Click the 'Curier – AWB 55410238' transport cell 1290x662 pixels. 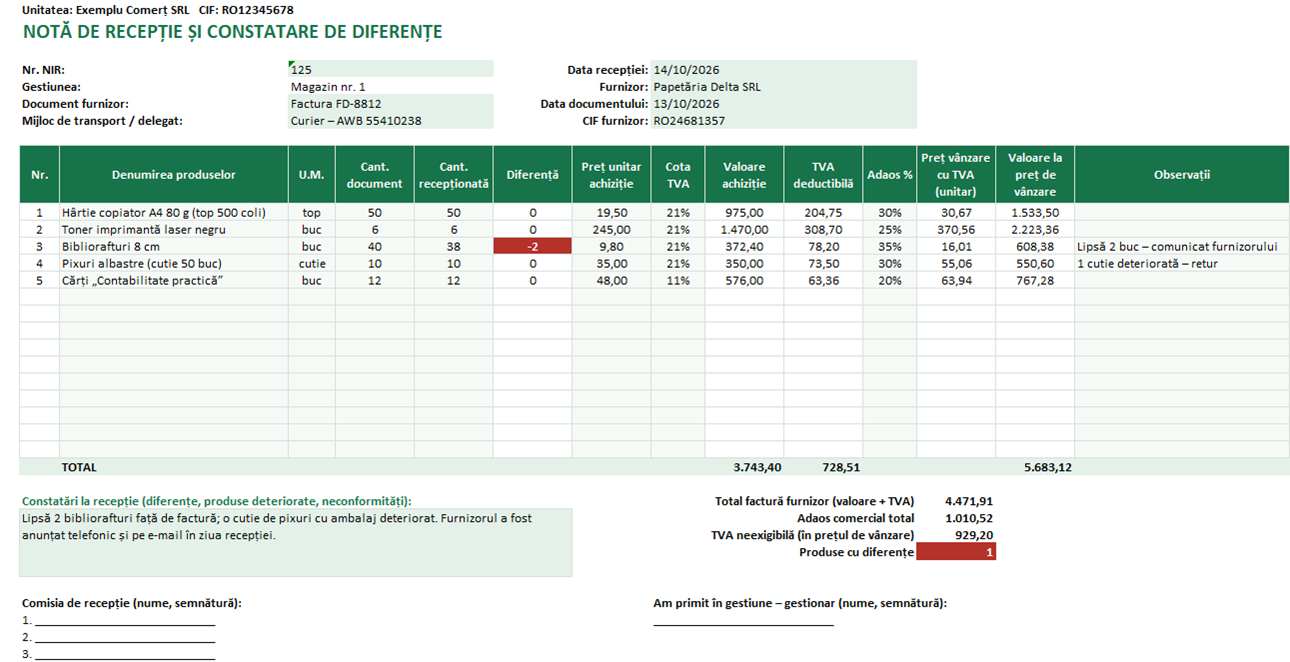pyautogui.click(x=390, y=120)
